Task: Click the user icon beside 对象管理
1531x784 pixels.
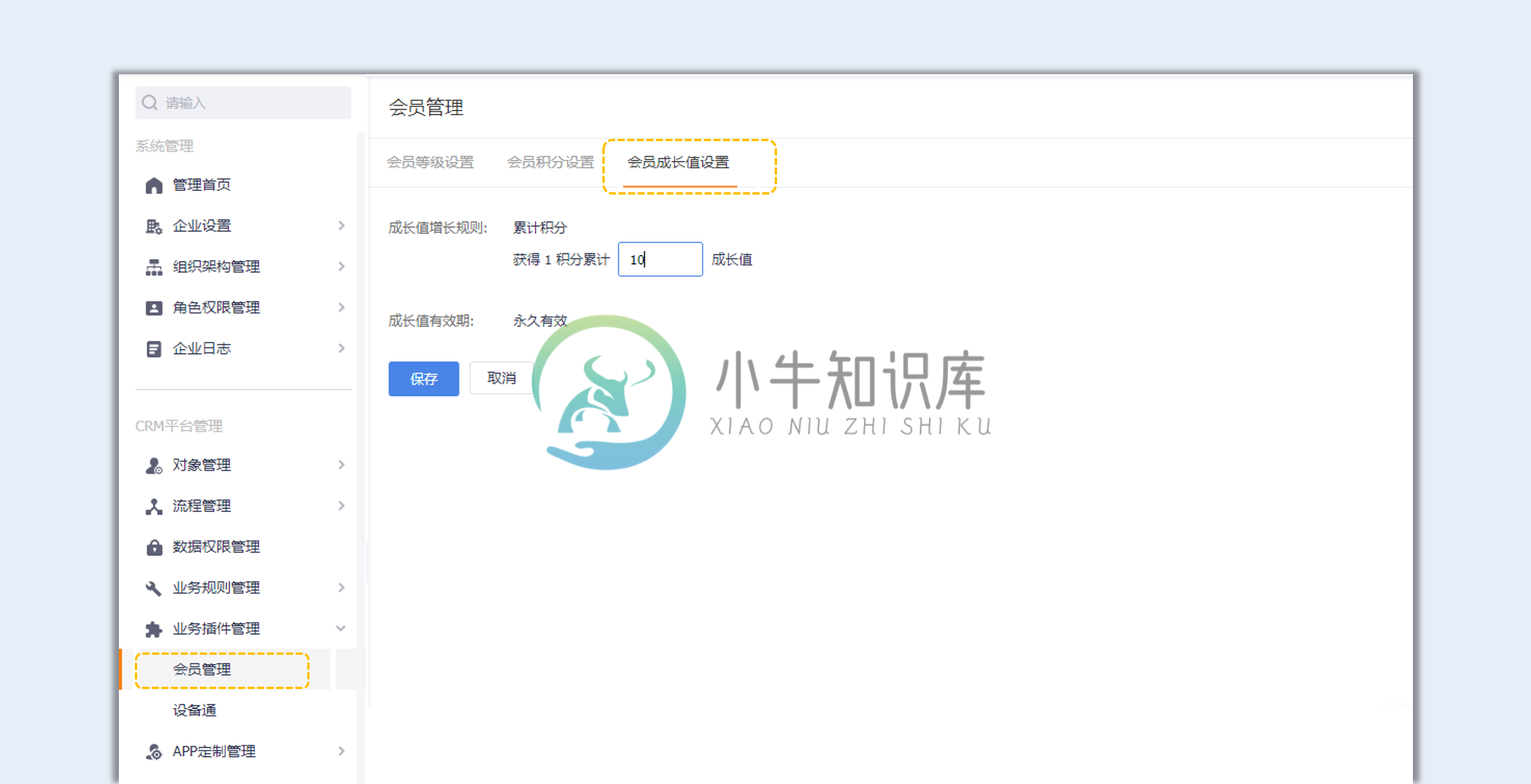Action: click(x=154, y=466)
